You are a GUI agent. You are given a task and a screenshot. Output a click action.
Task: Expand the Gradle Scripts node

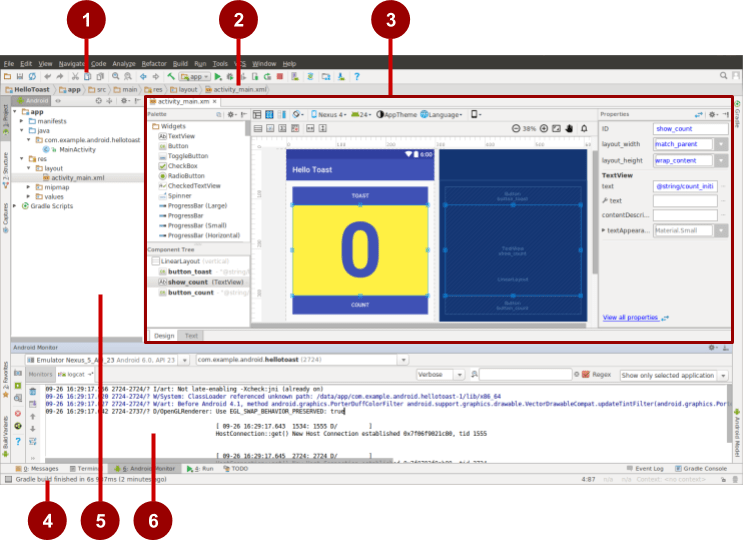point(14,206)
